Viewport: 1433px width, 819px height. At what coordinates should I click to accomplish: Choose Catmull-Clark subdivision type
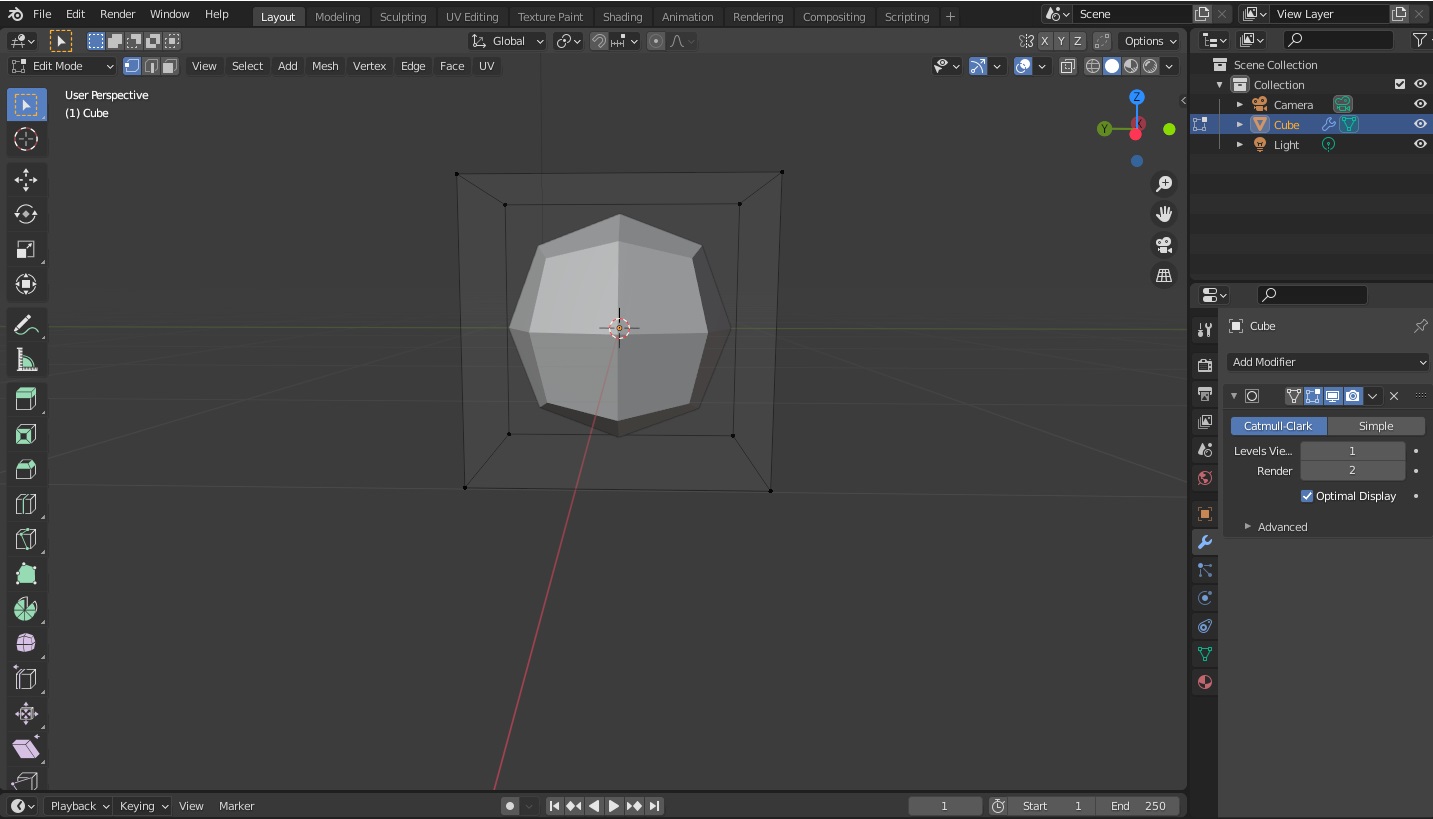coord(1278,426)
